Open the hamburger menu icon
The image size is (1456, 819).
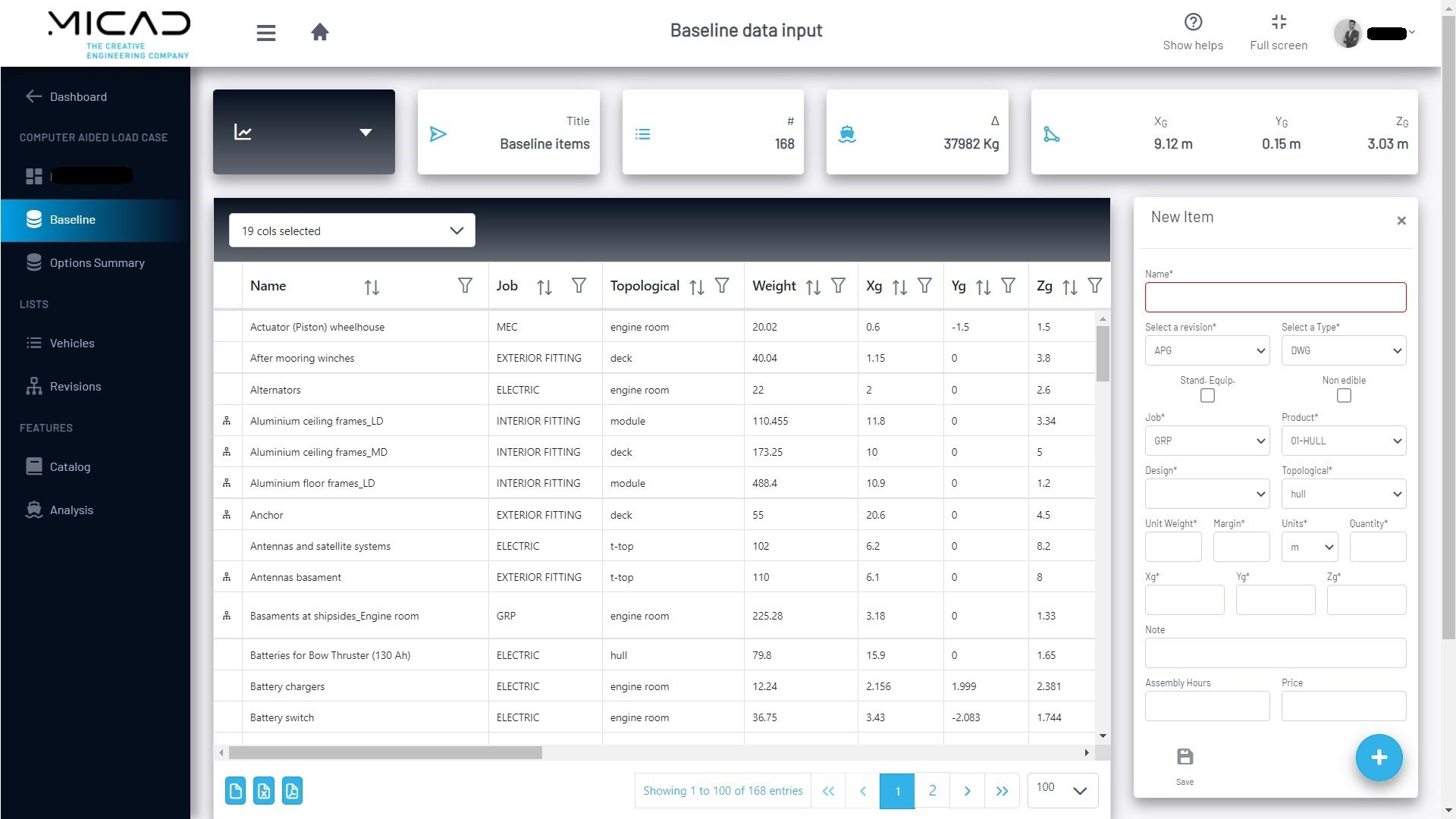point(265,33)
